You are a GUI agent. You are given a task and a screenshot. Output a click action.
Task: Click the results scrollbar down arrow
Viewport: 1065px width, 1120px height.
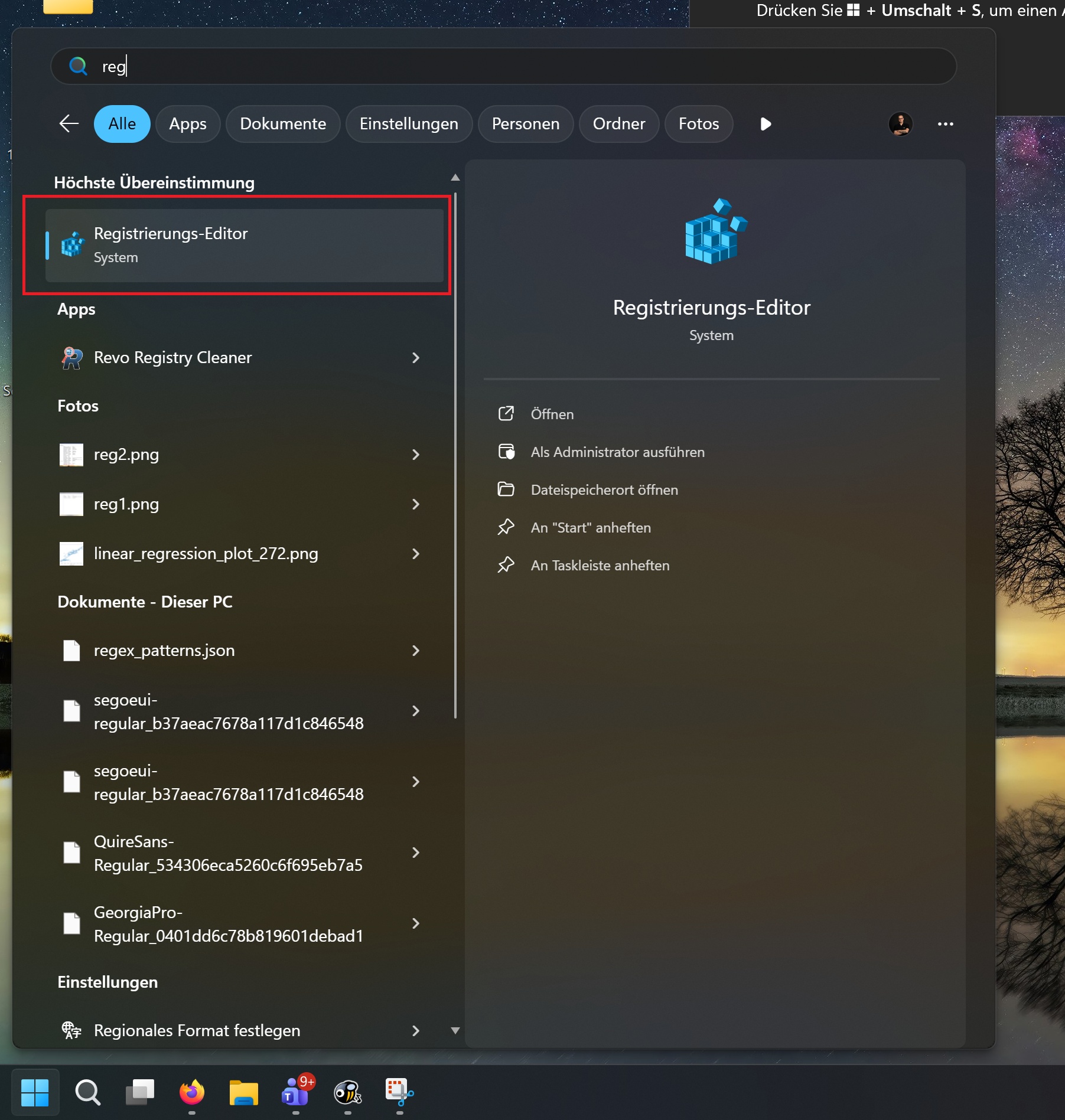click(455, 1030)
